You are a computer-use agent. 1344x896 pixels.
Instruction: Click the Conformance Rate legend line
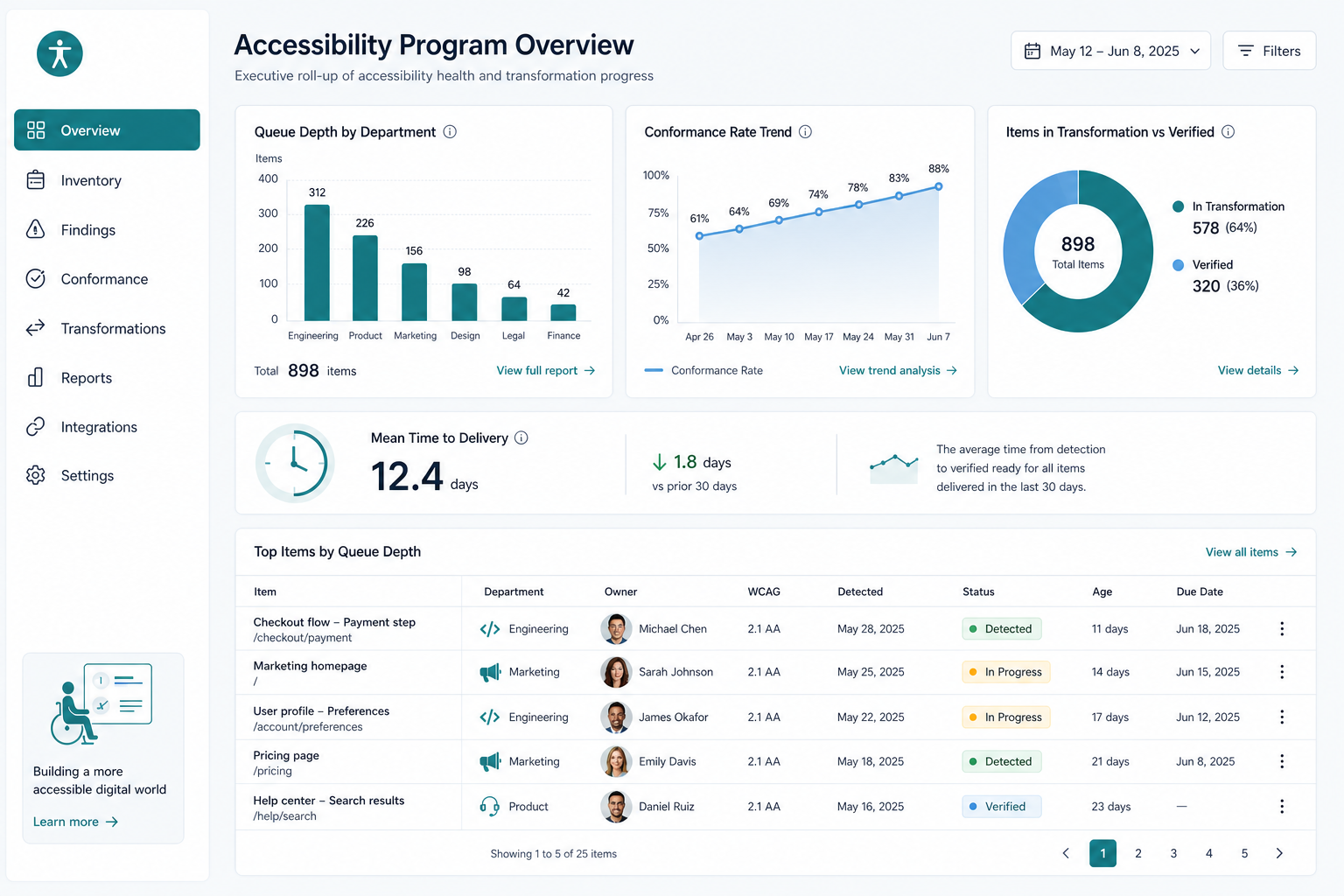point(654,371)
